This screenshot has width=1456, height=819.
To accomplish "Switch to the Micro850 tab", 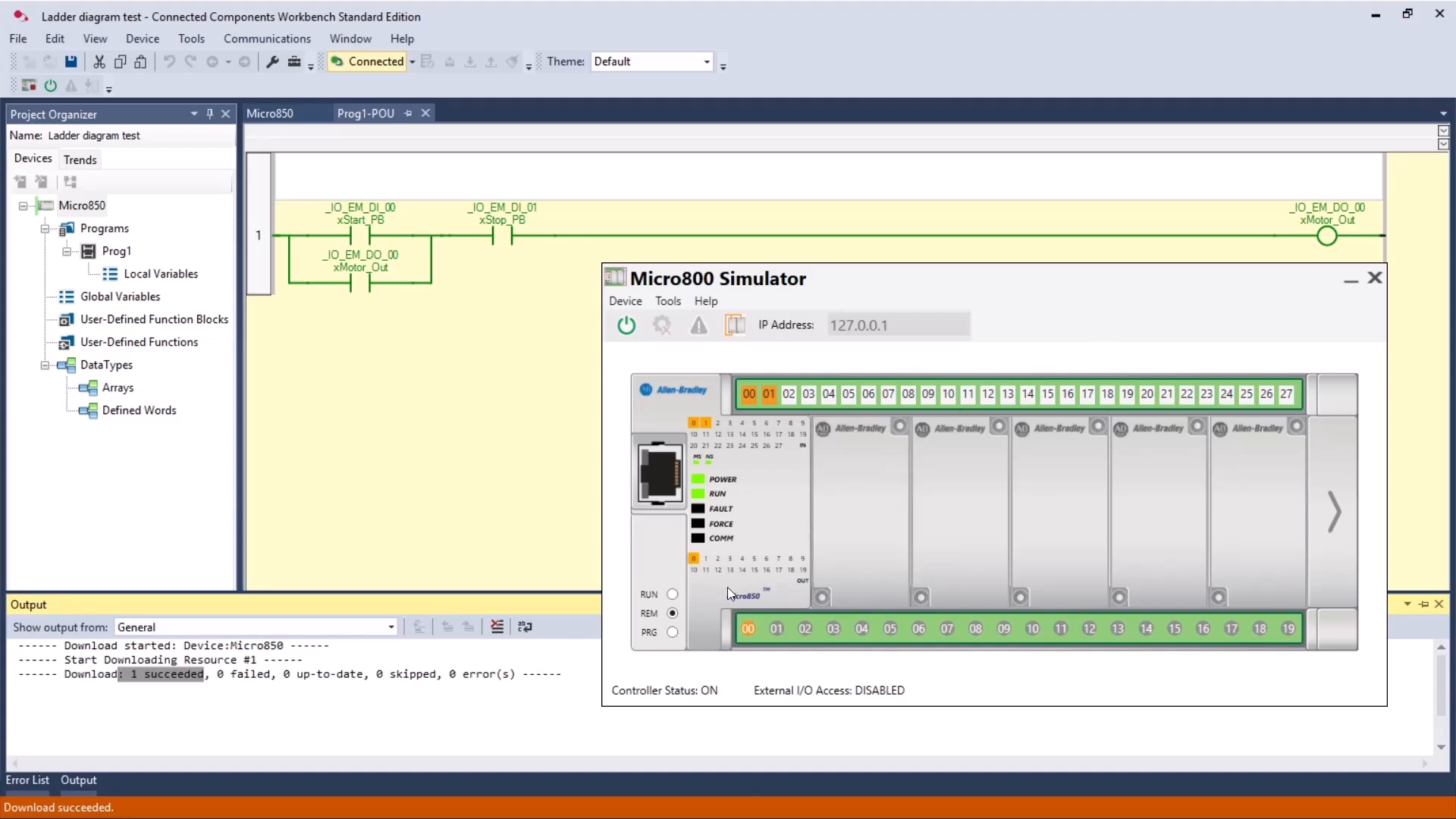I will coord(269,114).
